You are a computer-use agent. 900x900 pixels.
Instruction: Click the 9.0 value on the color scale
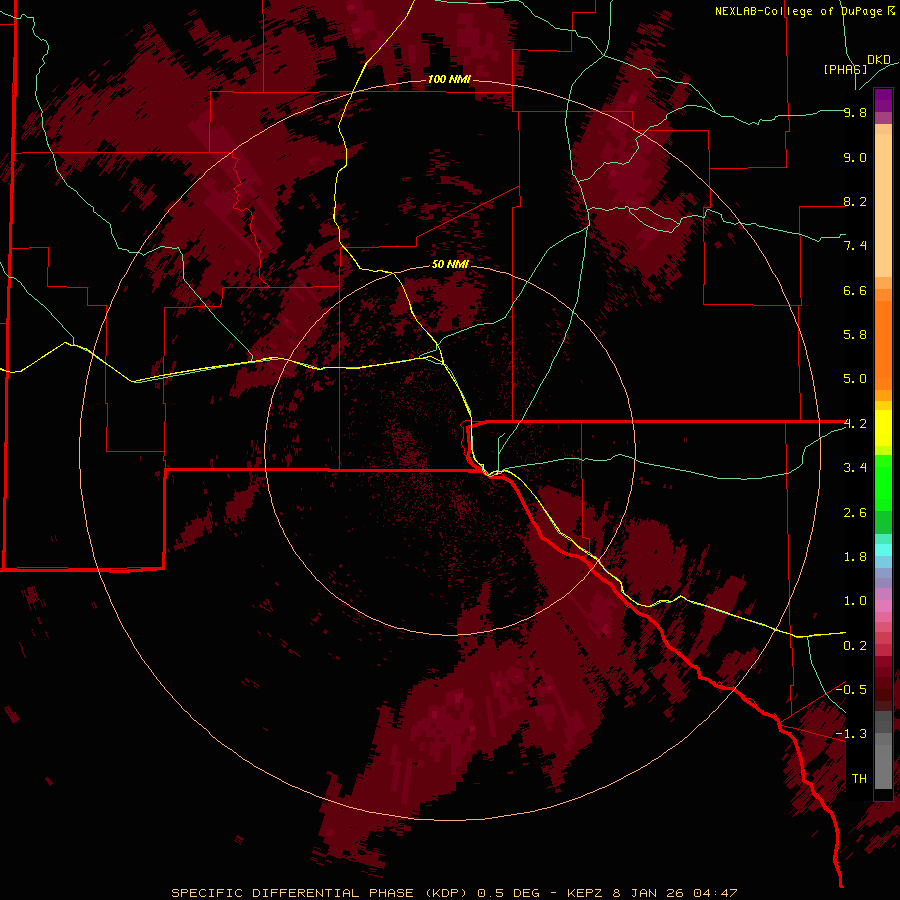[855, 157]
